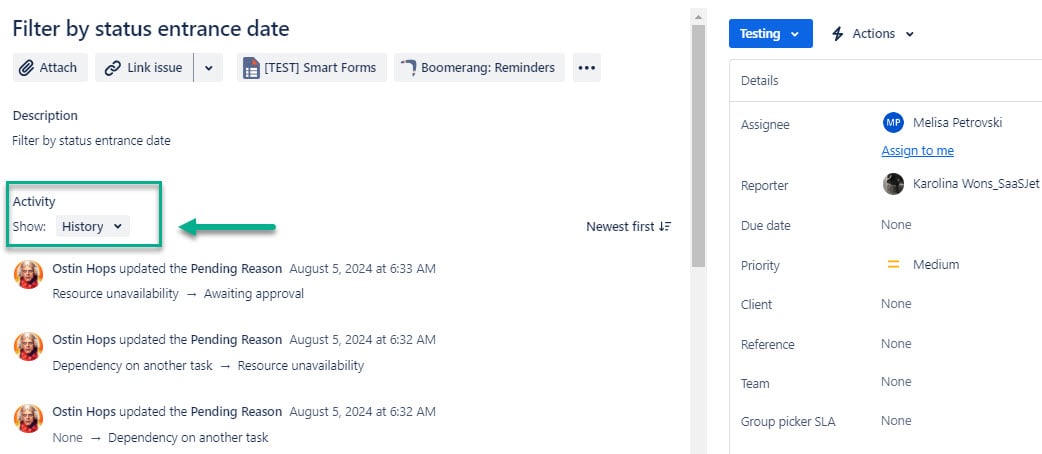Click the Medium priority icon
The height and width of the screenshot is (454, 1042).
coord(893,265)
